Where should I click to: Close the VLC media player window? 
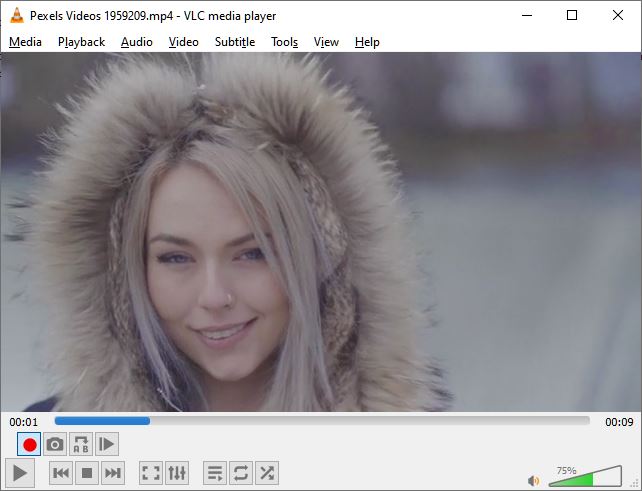coord(618,16)
